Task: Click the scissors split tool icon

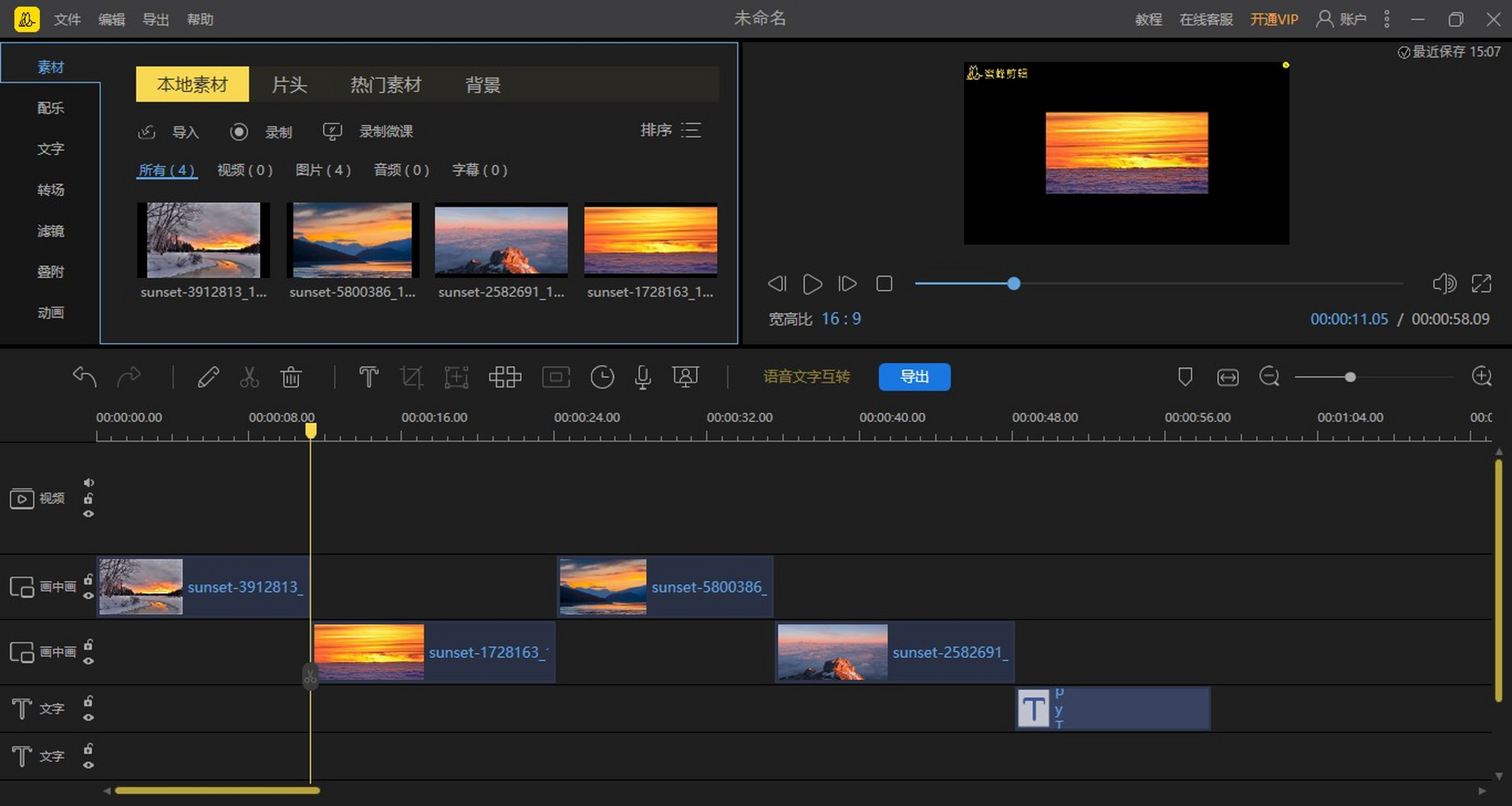Action: (249, 377)
